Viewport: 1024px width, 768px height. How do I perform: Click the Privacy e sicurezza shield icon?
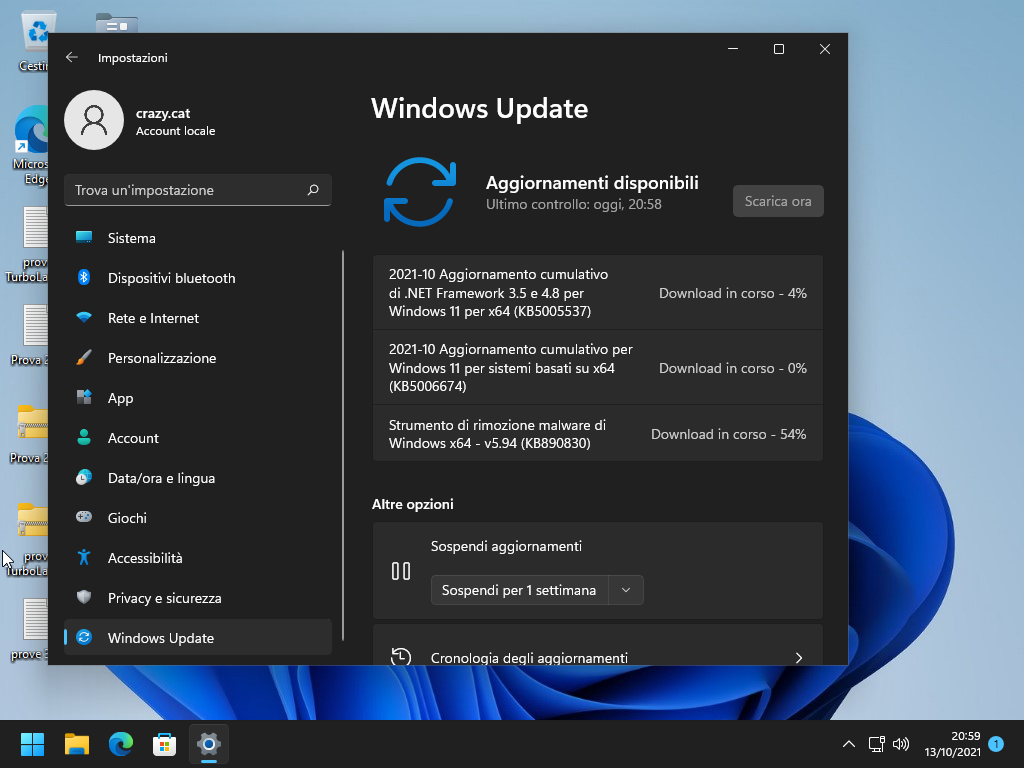tap(84, 598)
